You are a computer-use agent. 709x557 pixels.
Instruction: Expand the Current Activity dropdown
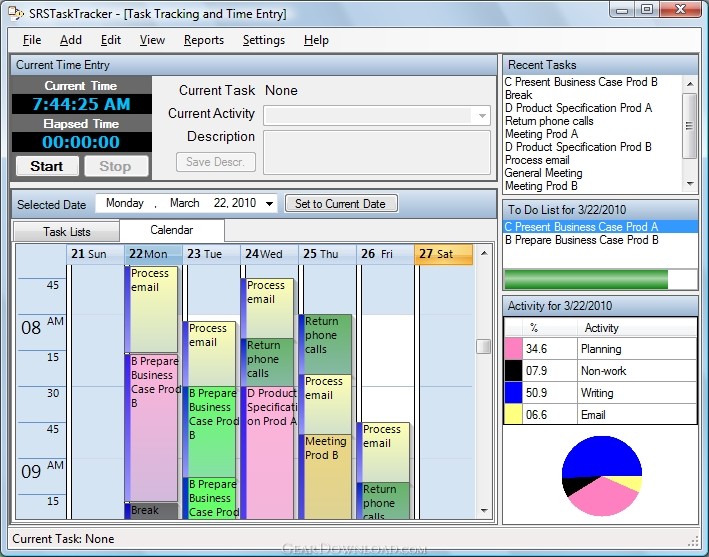tap(482, 116)
